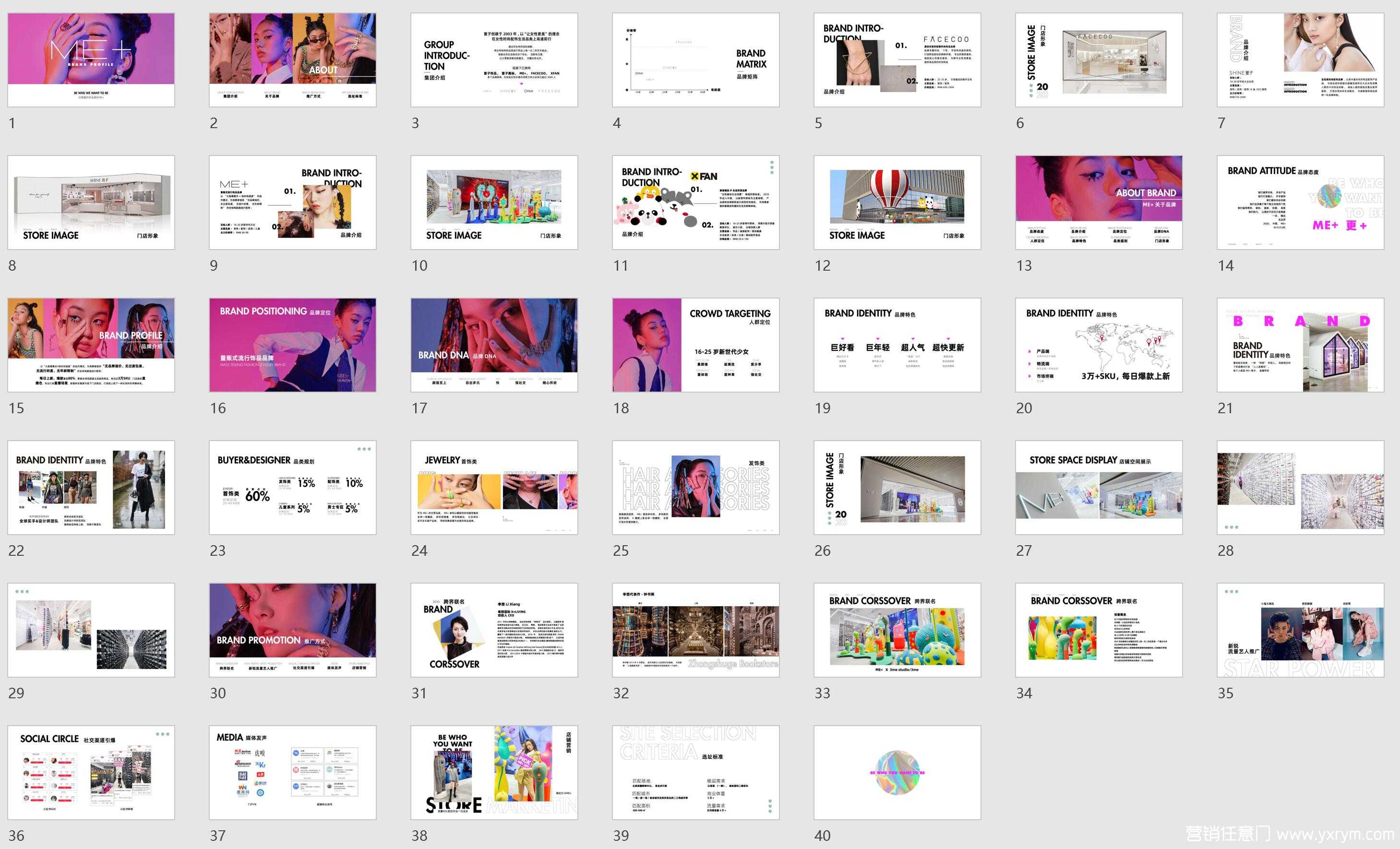Image resolution: width=1400 pixels, height=849 pixels.
Task: Select slide 25 Hair Accessories
Action: pos(695,488)
